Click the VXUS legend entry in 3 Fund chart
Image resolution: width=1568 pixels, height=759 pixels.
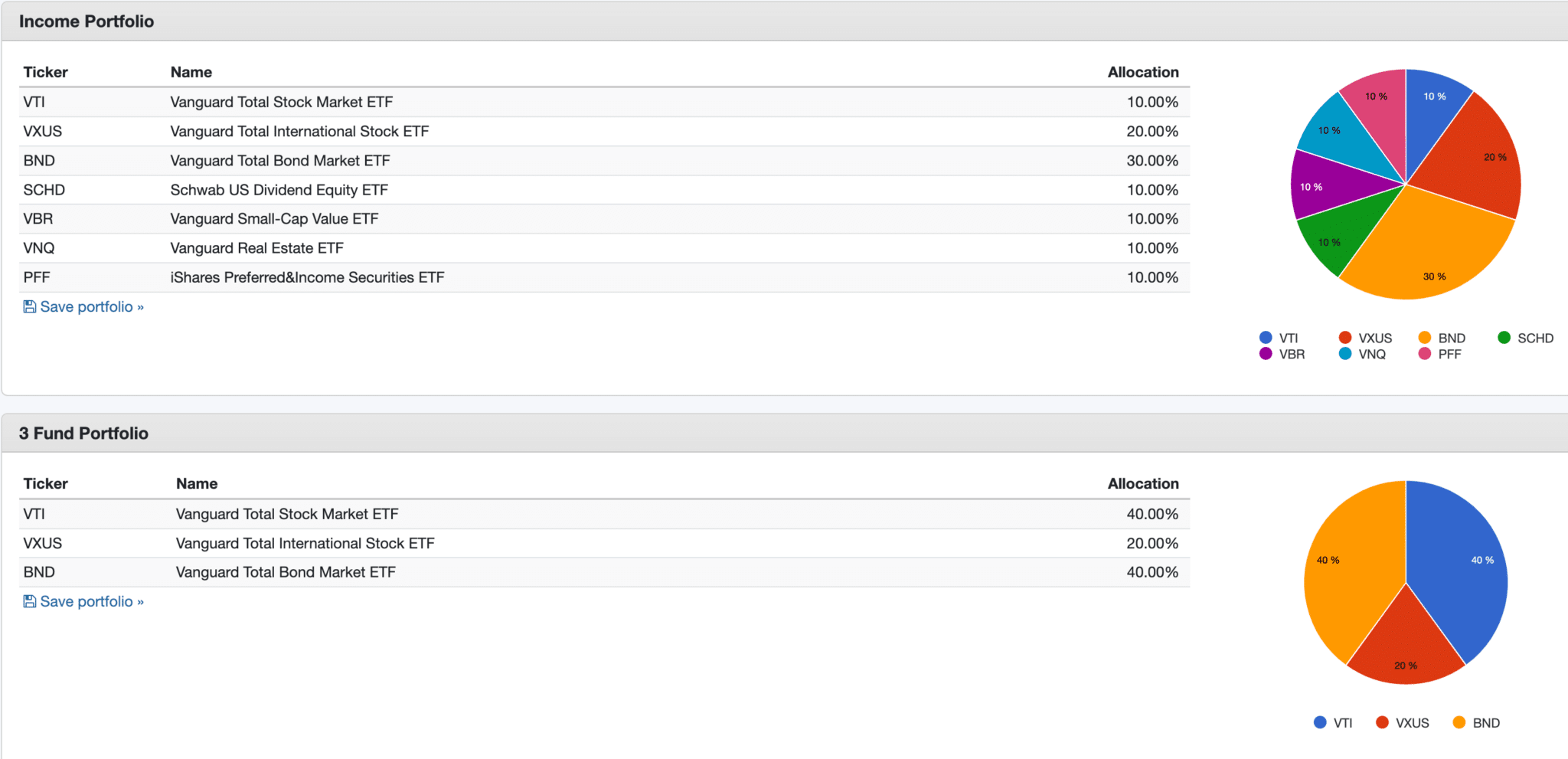1403,723
